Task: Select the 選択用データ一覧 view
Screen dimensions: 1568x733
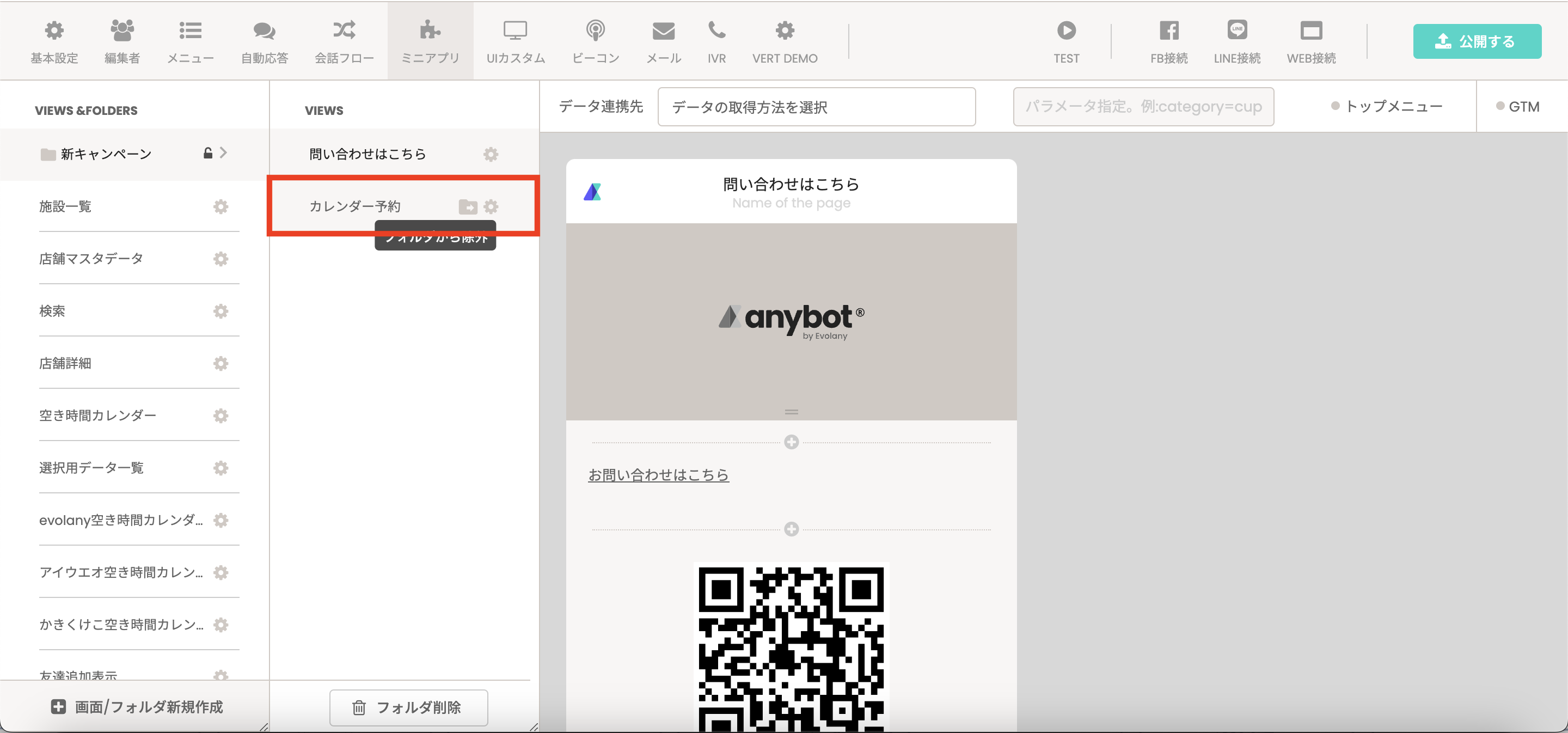Action: (x=91, y=468)
